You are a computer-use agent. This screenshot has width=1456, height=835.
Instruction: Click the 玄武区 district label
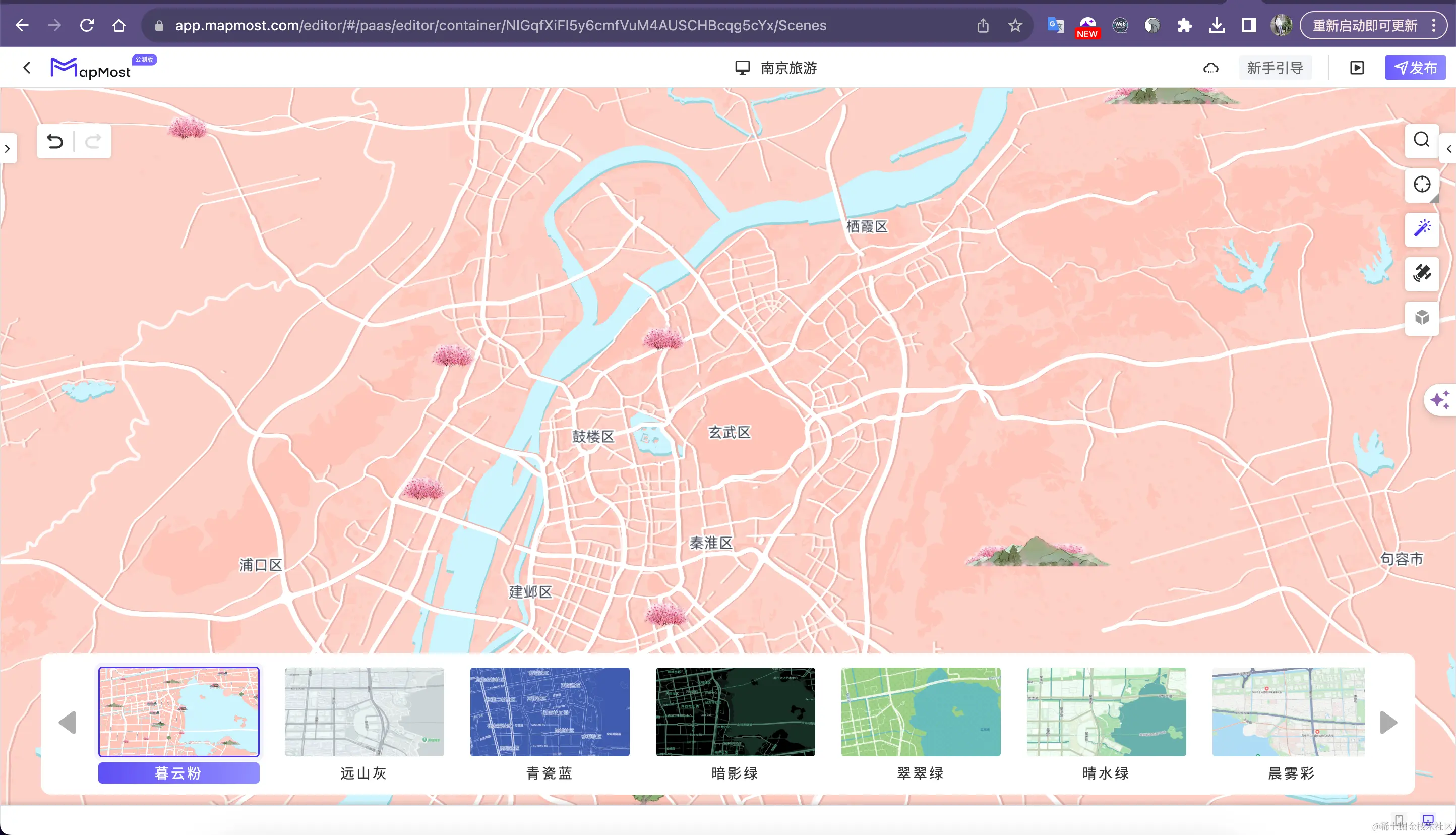tap(729, 433)
